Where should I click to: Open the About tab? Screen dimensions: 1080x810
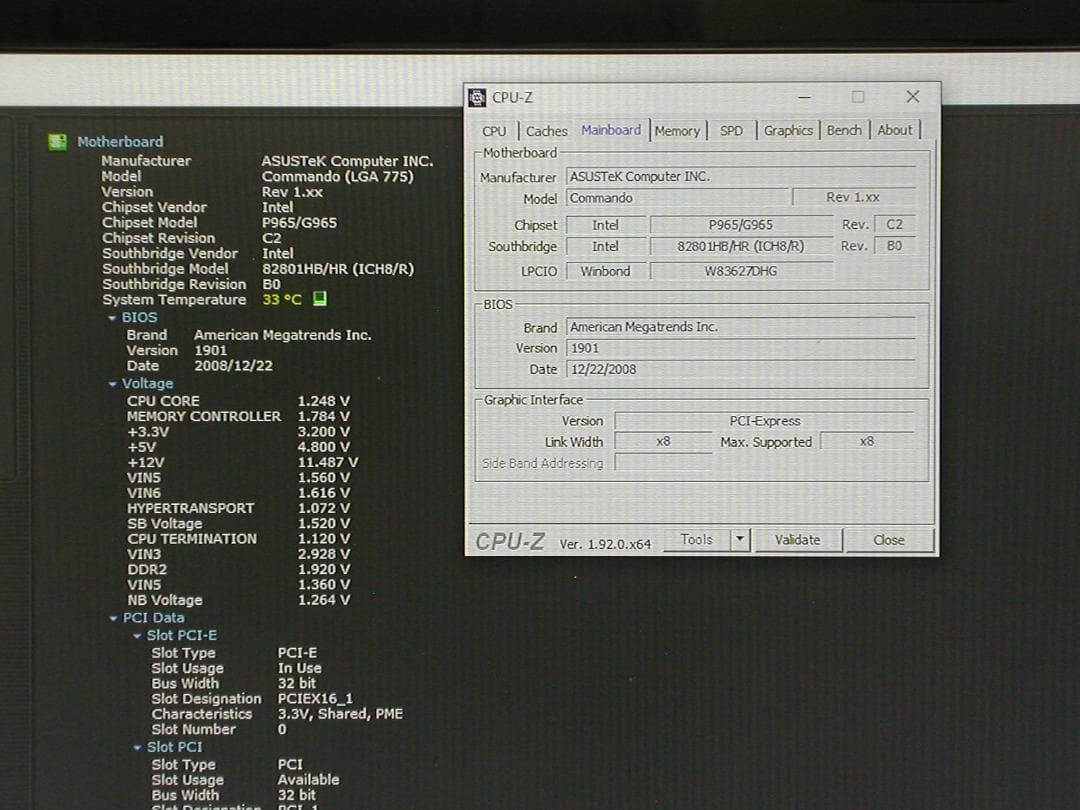895,130
